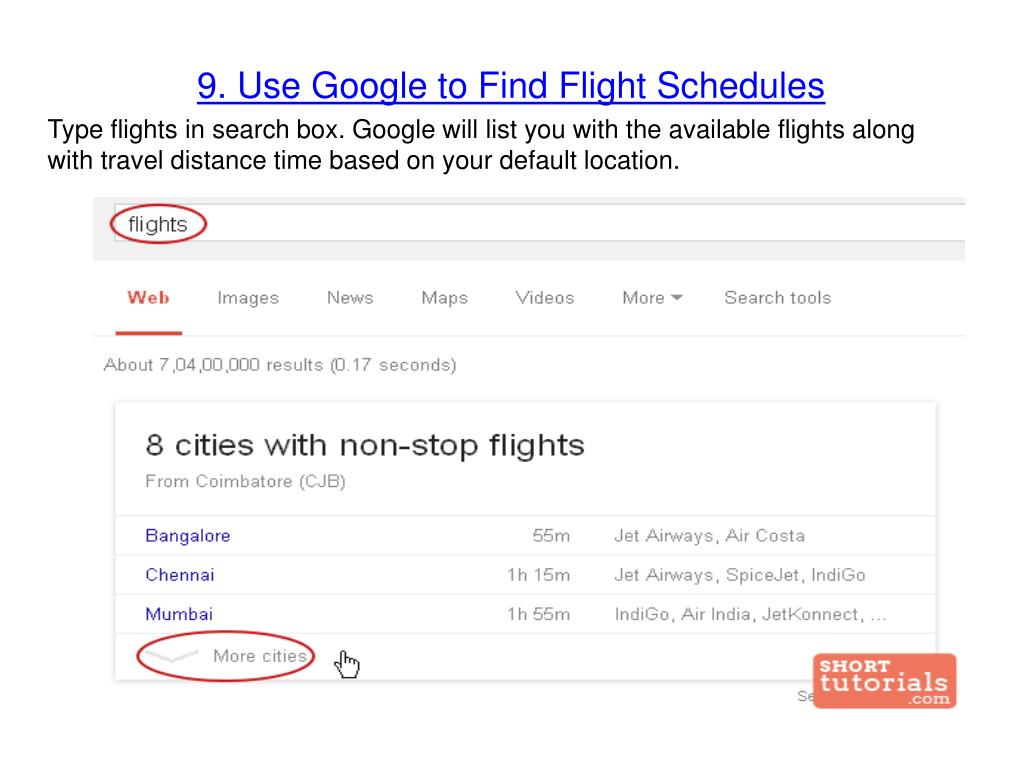Viewport: 1023px width, 767px height.
Task: Click the 8 cities with non-stop flights heading
Action: [x=365, y=445]
